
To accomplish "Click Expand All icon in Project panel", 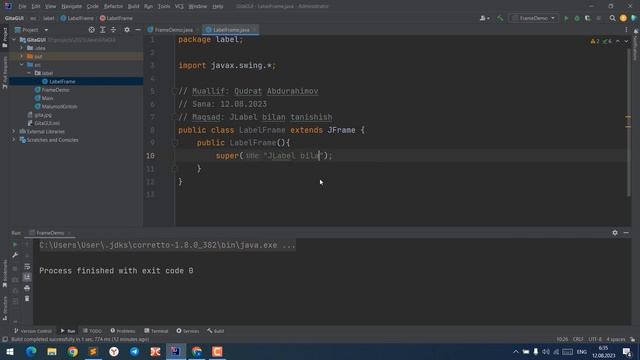I will [102, 30].
